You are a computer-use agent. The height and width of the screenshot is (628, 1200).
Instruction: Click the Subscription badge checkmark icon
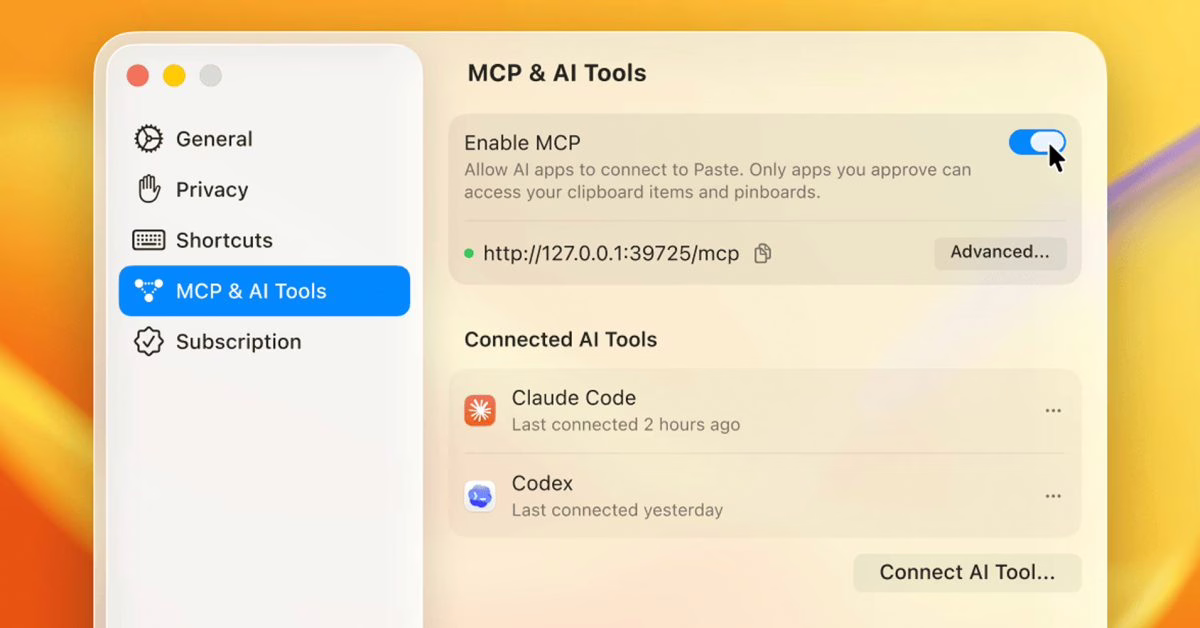coord(148,342)
